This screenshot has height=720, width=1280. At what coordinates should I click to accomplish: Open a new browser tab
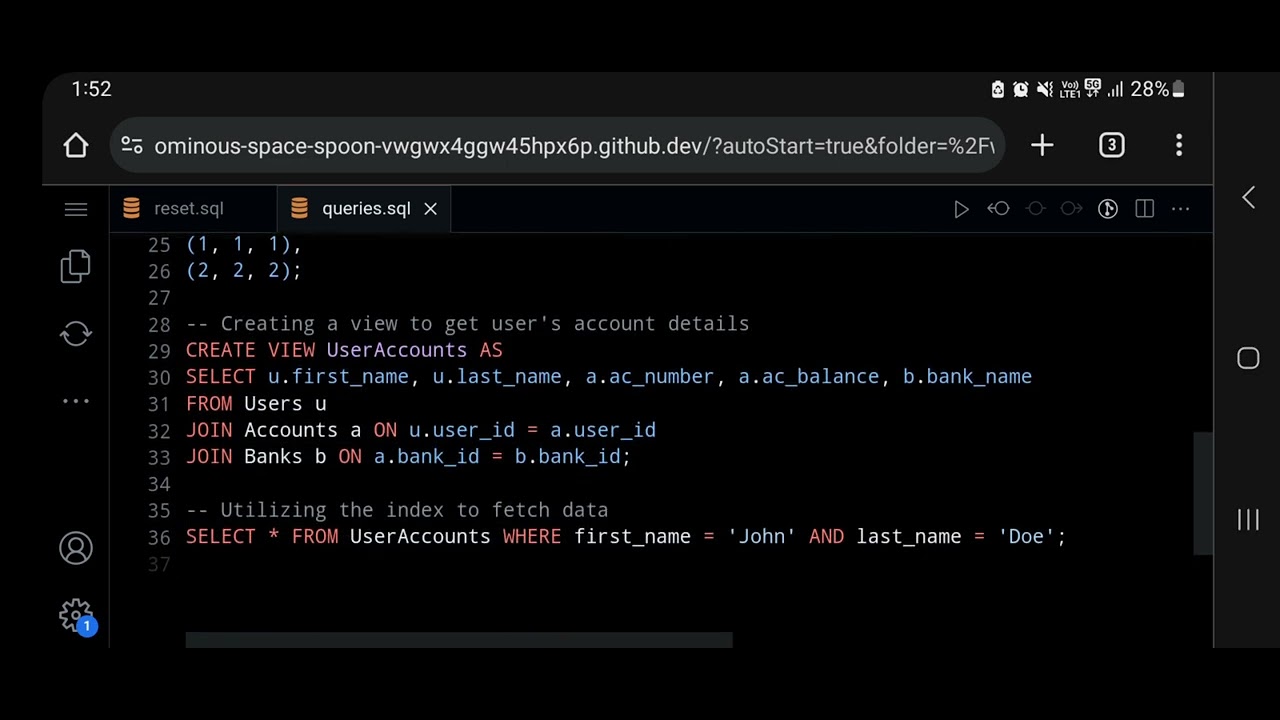pyautogui.click(x=1042, y=146)
